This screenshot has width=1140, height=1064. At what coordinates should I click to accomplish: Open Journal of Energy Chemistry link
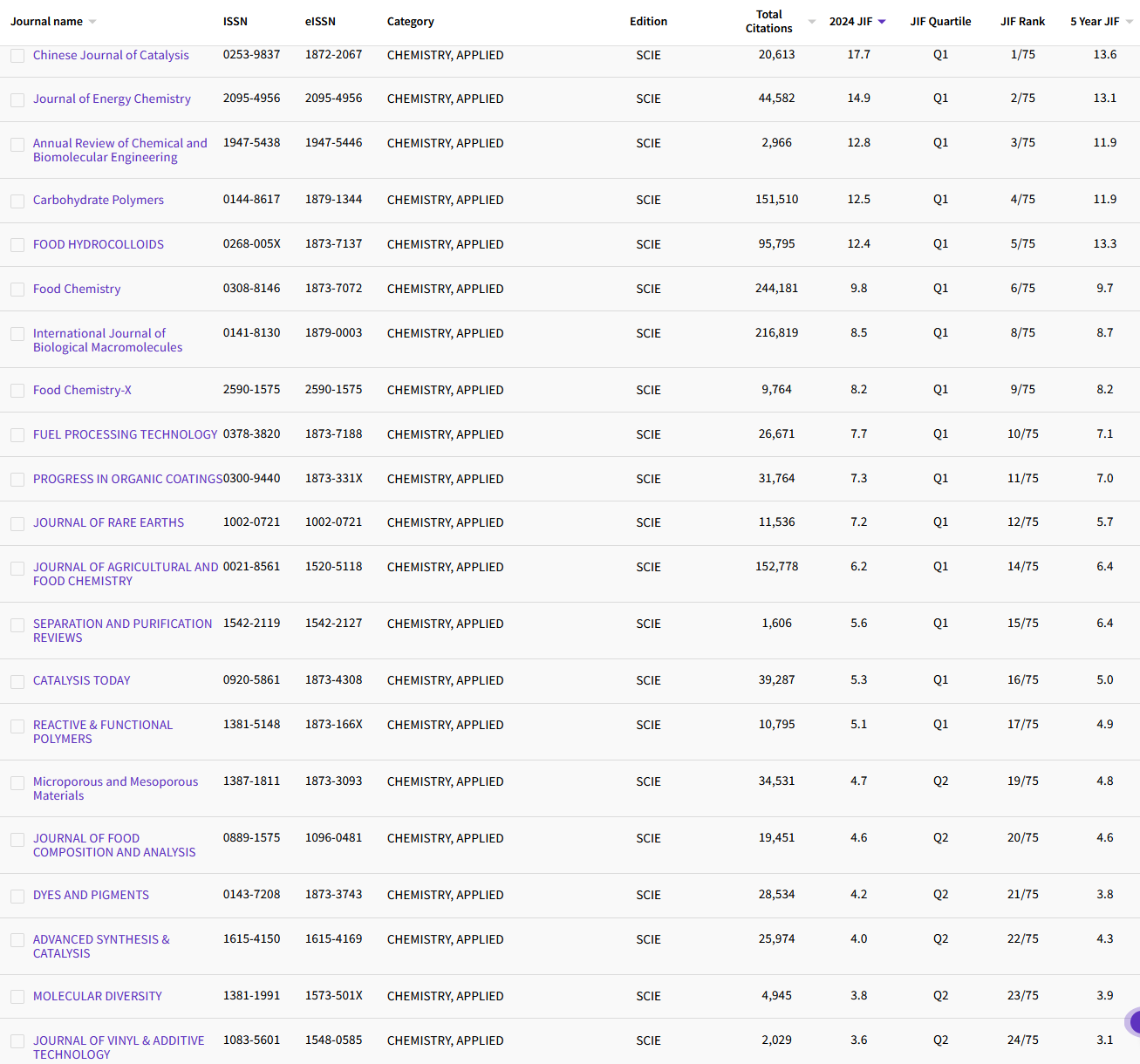click(x=112, y=99)
